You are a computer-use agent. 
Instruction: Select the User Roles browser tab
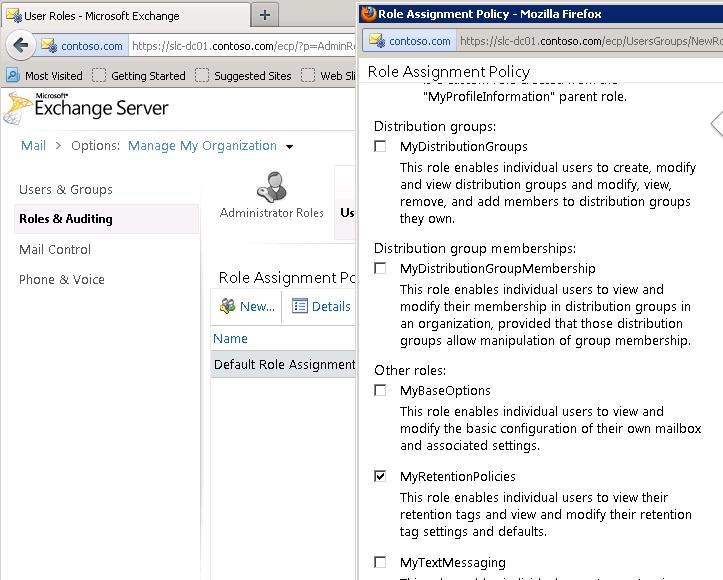pos(127,16)
